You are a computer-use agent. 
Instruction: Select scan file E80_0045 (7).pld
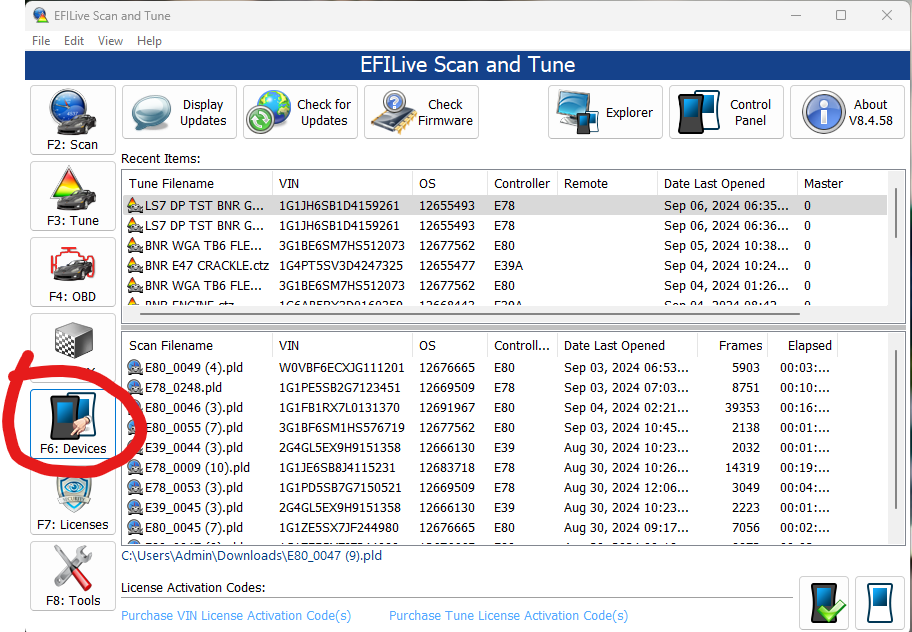(505, 527)
